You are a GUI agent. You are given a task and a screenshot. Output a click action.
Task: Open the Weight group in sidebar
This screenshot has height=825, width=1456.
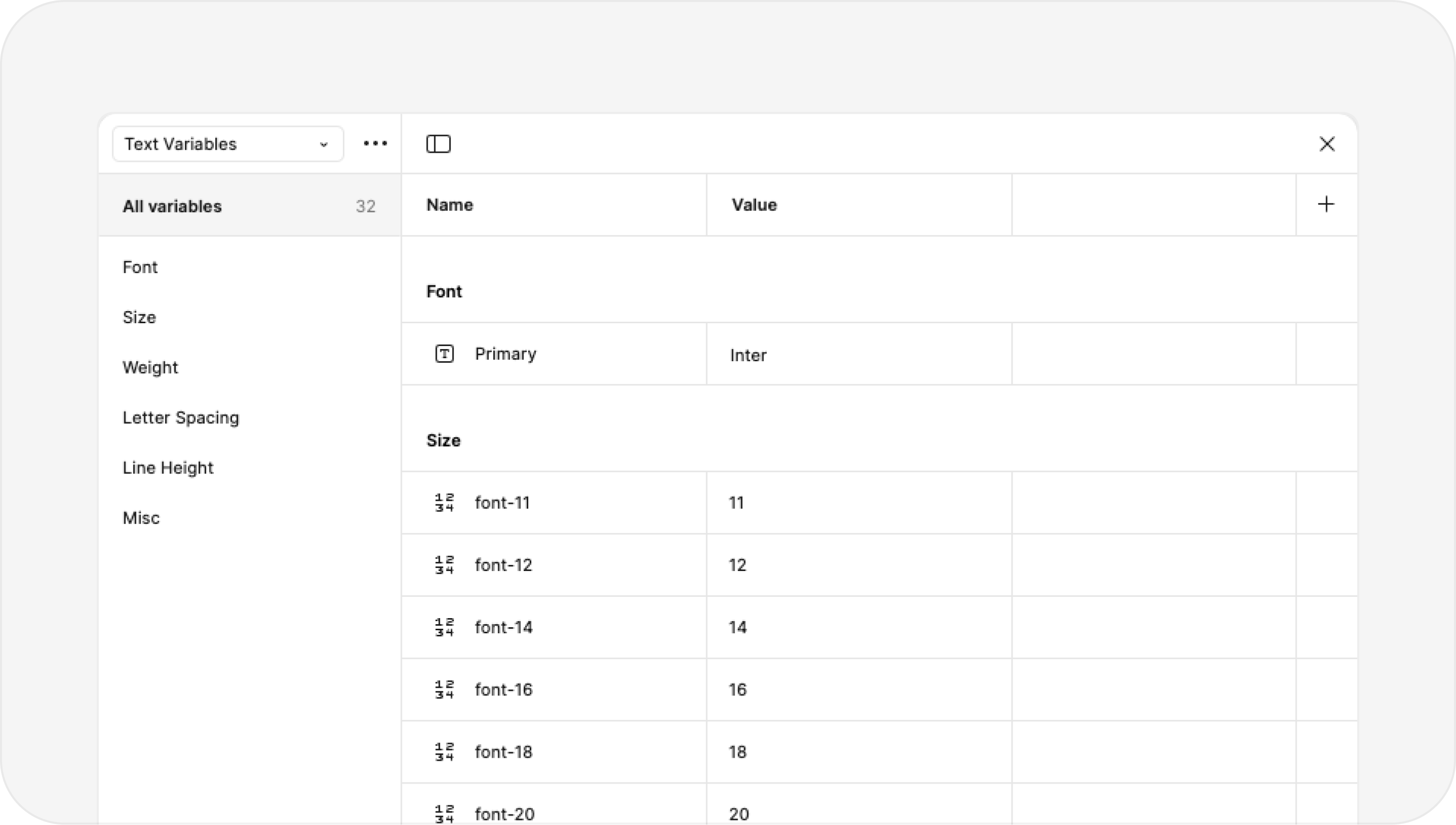pyautogui.click(x=150, y=368)
